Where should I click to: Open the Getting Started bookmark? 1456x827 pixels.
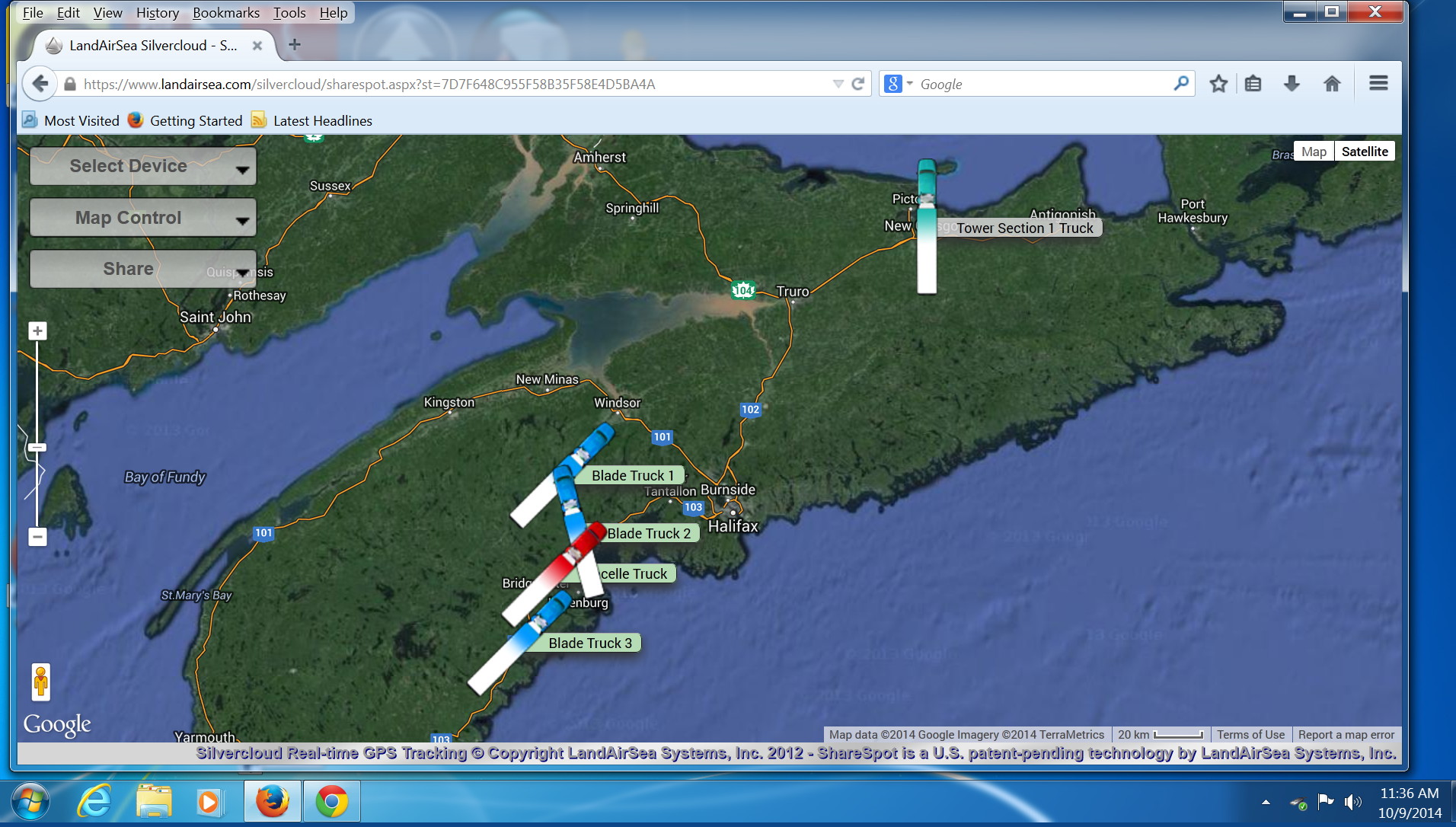tap(185, 120)
